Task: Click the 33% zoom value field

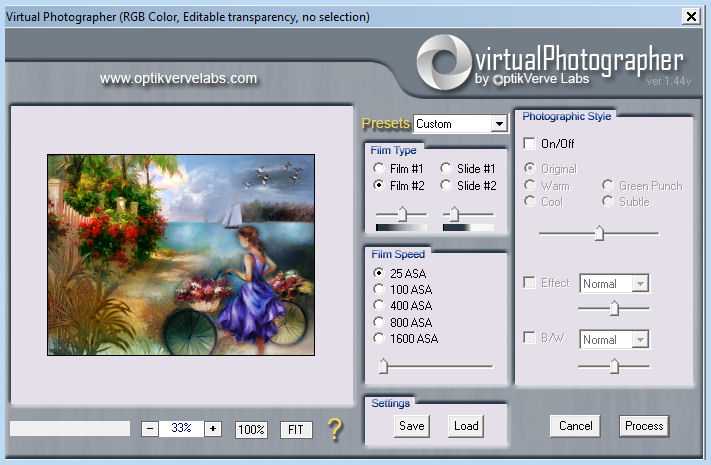Action: pos(181,428)
